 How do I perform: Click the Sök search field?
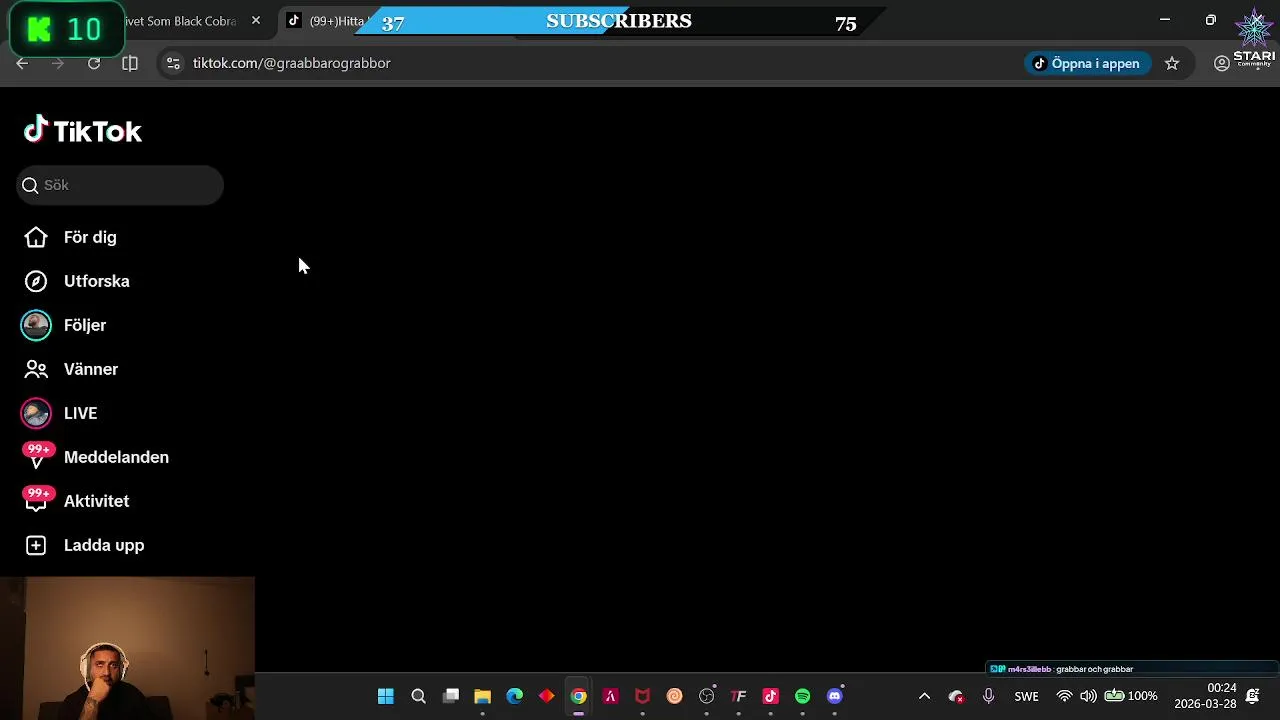coord(120,185)
